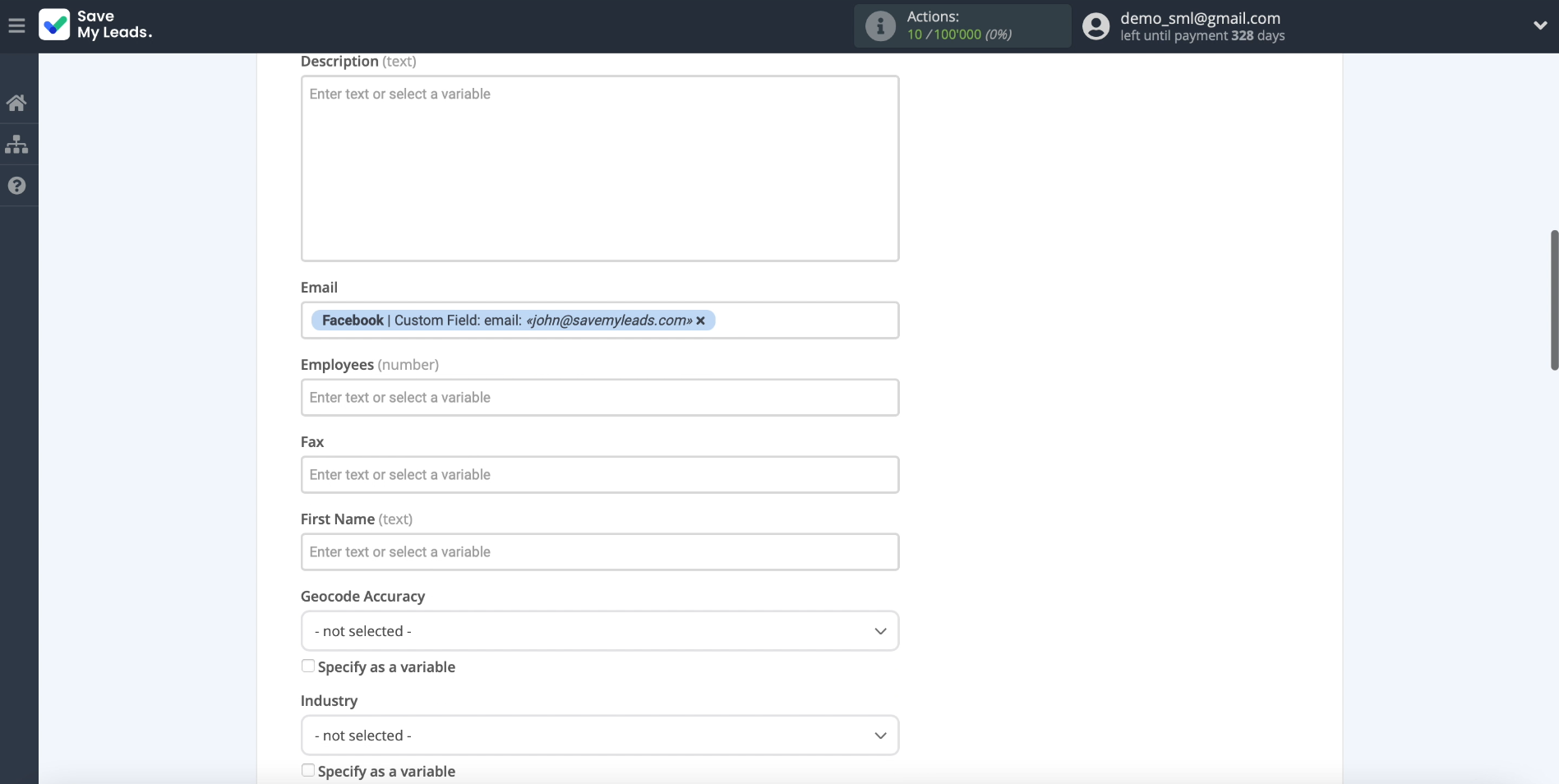Click the user avatar icon
1559x784 pixels.
(1095, 26)
